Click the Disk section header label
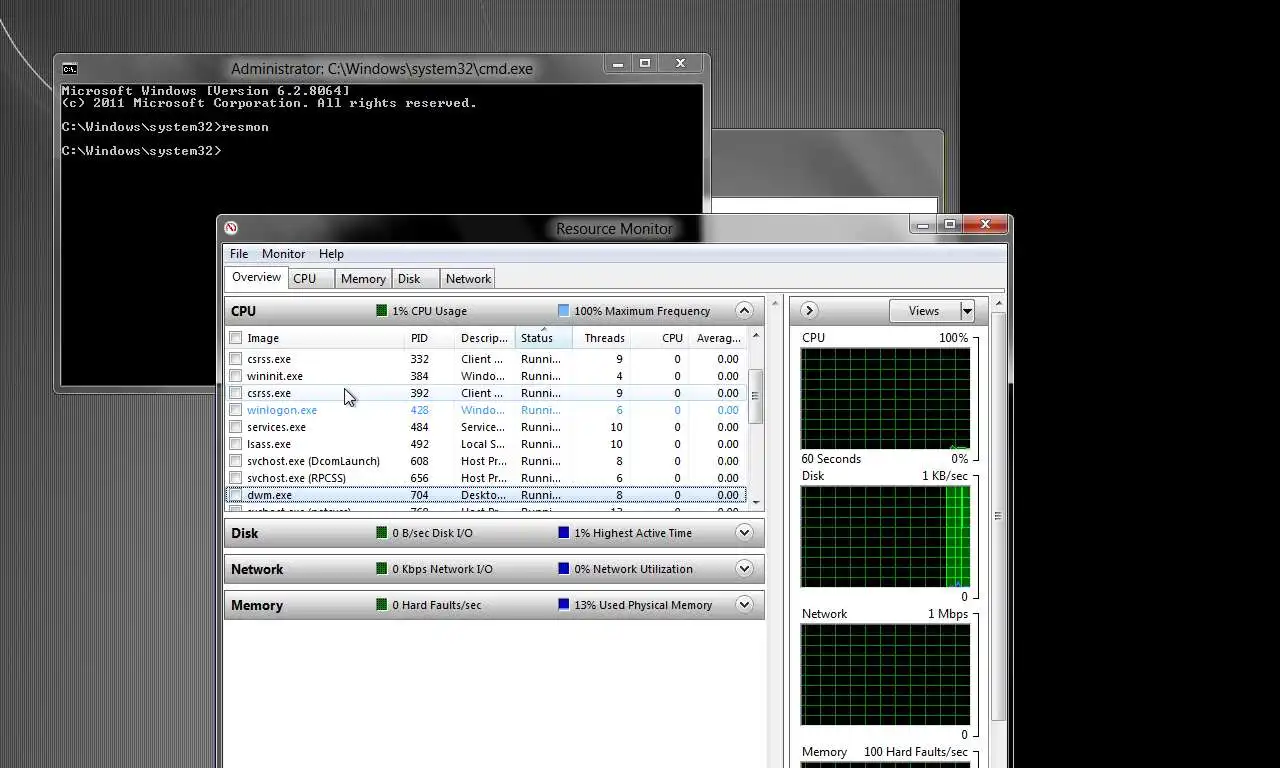1280x768 pixels. (245, 533)
